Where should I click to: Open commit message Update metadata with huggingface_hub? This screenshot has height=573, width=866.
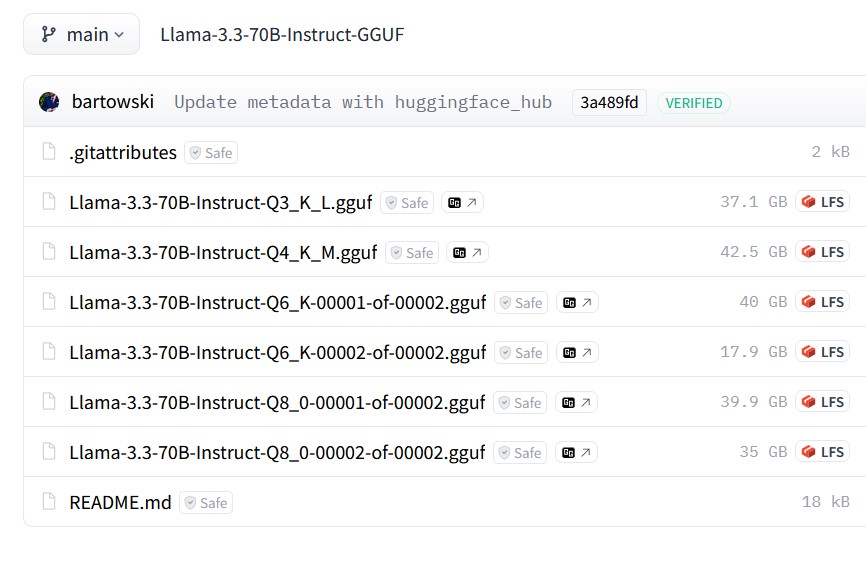point(363,102)
